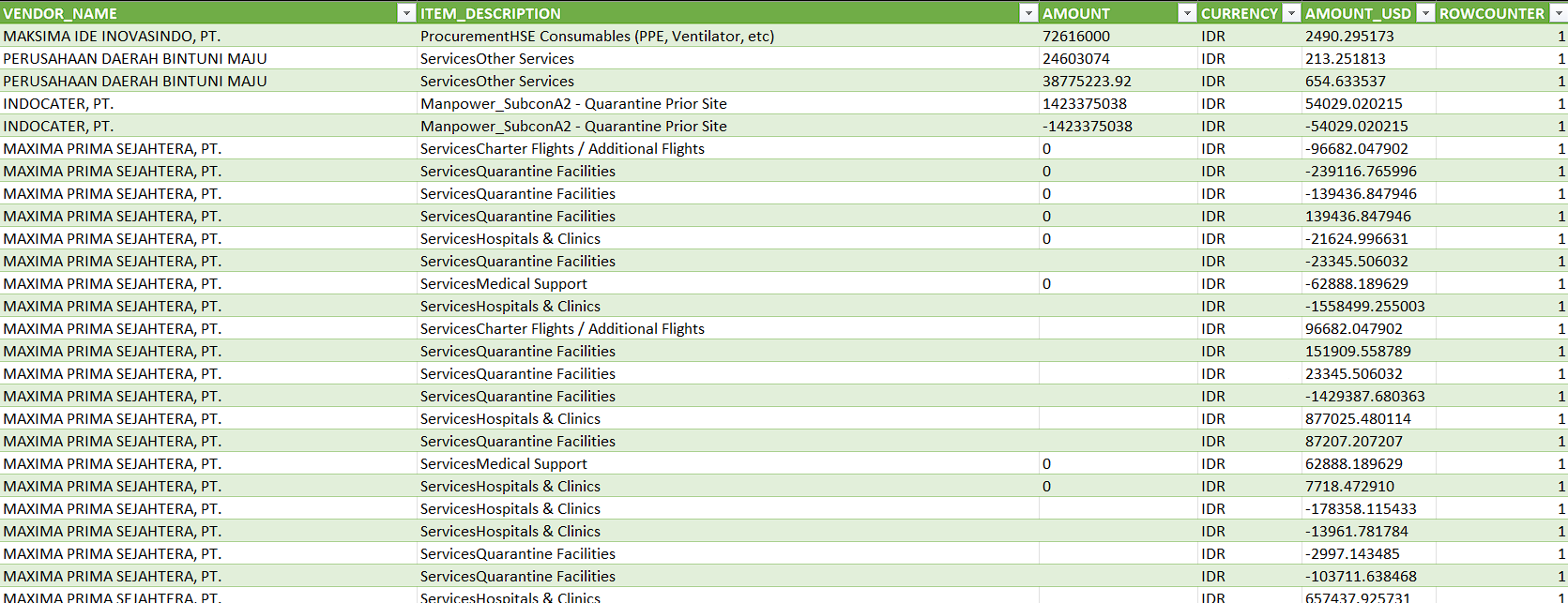
Task: Select USD value -21624.996631
Action: (x=1369, y=238)
